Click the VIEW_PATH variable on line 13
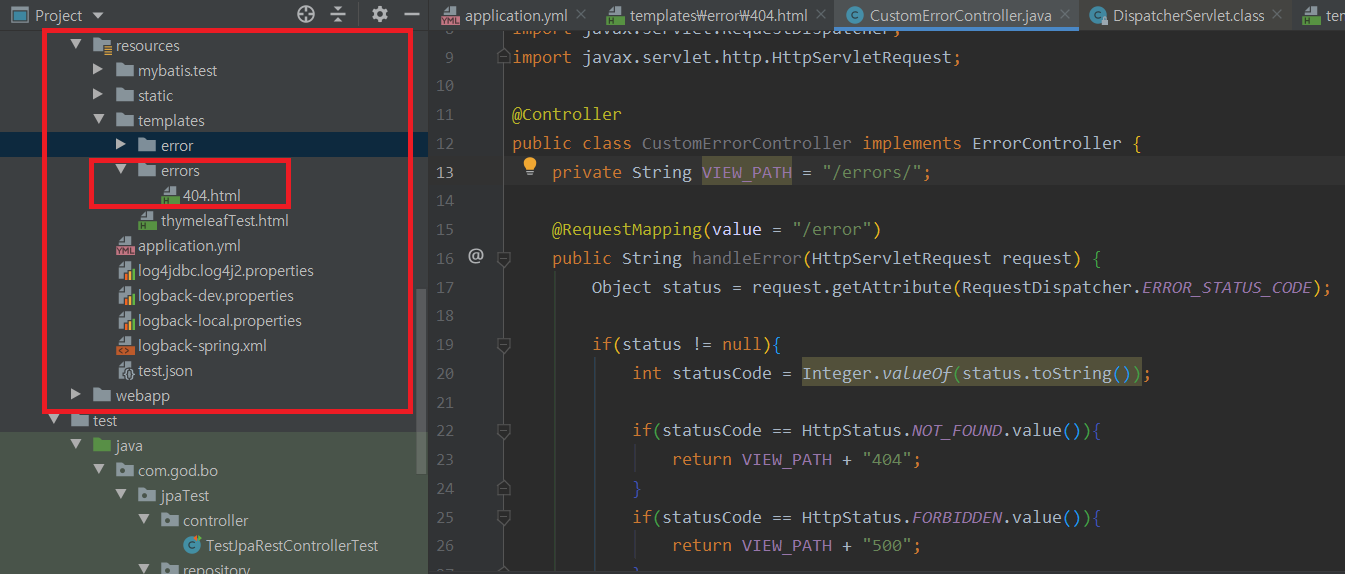This screenshot has width=1345, height=574. [x=746, y=172]
